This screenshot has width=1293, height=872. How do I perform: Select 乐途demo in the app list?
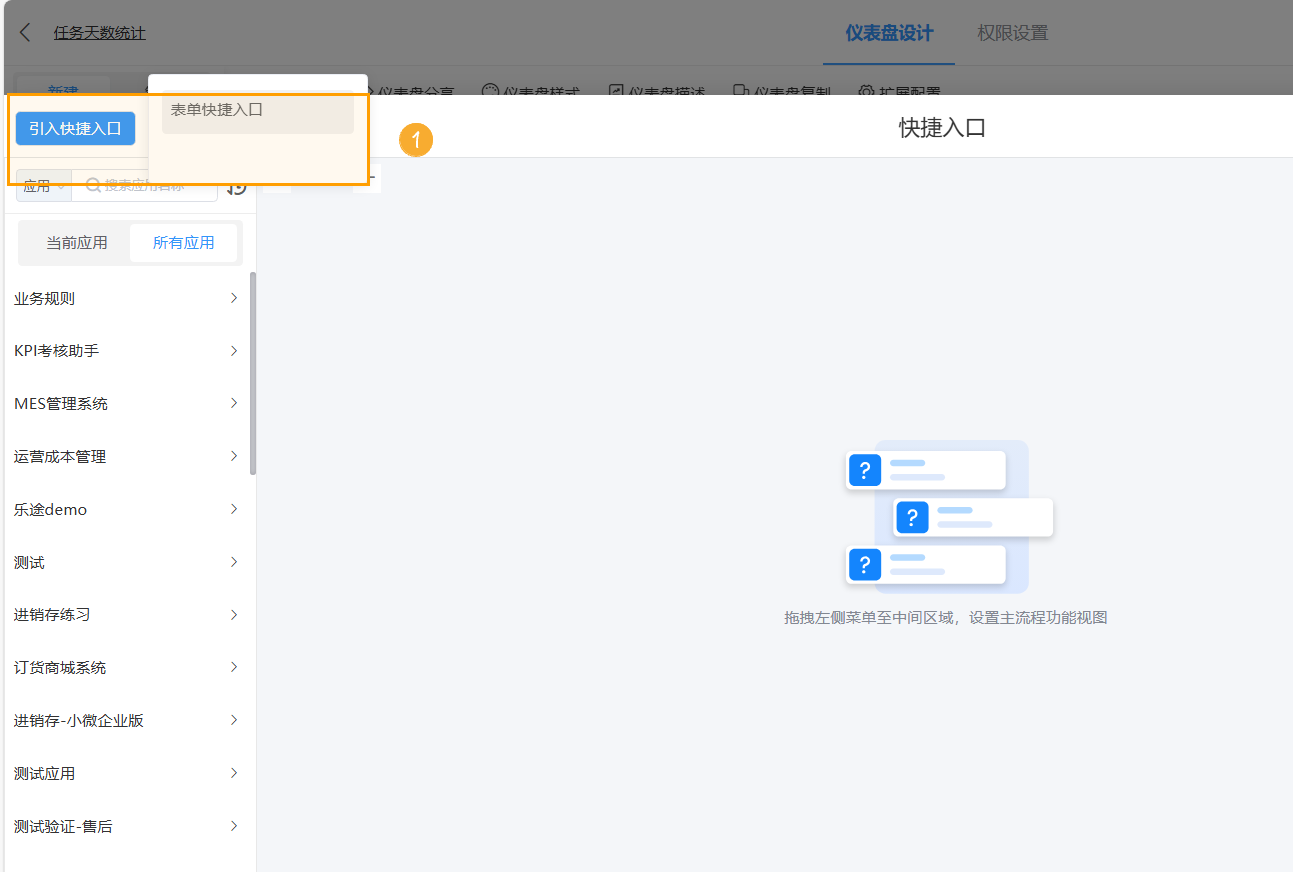51,509
